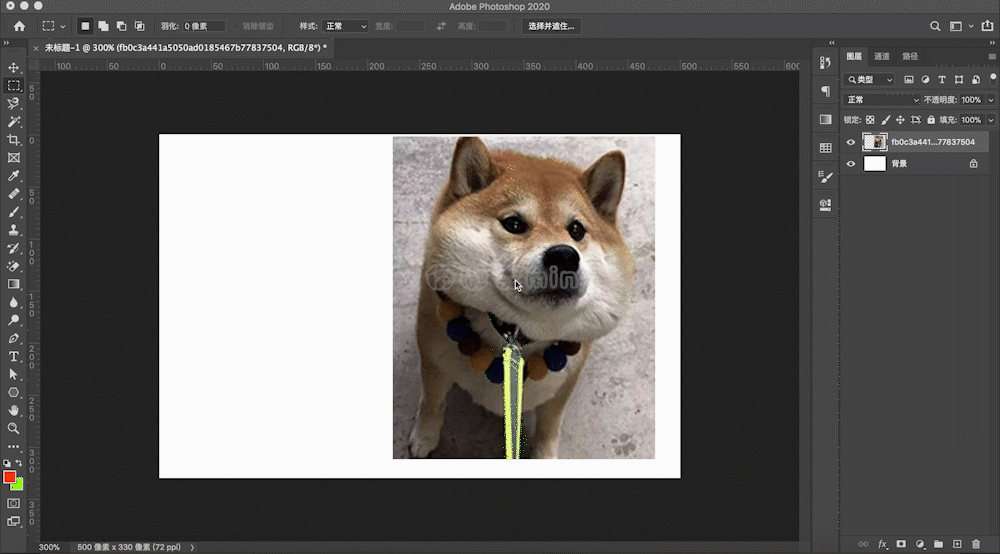1000x554 pixels.
Task: Select the Dodge tool
Action: click(x=13, y=320)
